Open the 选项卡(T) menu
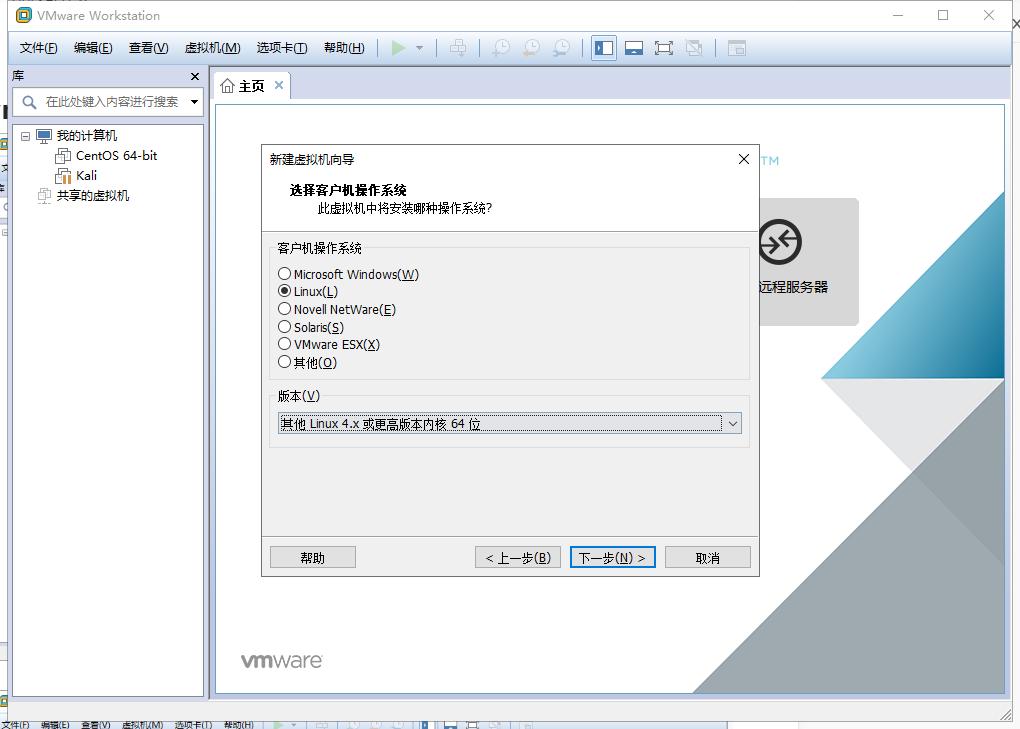Viewport: 1020px width, 729px height. (282, 48)
